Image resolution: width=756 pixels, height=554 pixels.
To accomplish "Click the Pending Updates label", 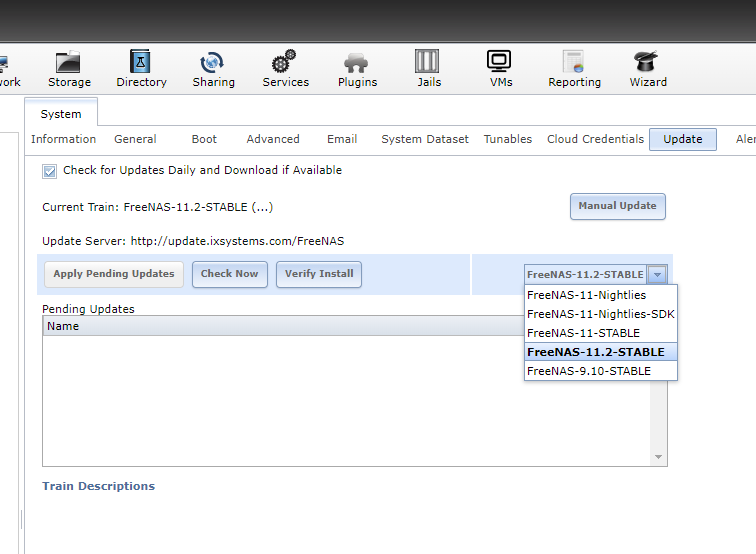I will point(88,309).
